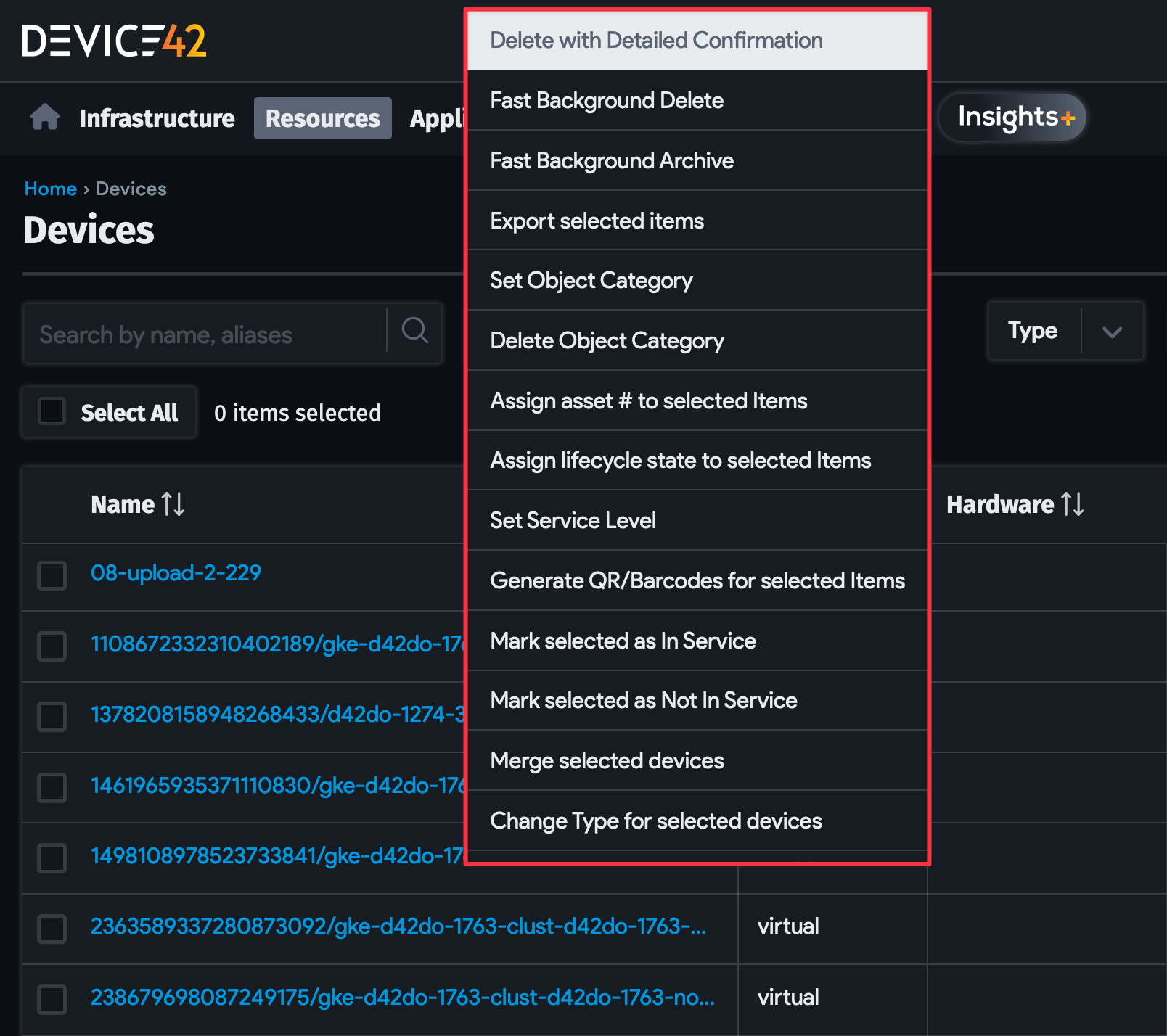Check the checkbox next to 08-upload-2-229
Screen dimensions: 1167x1036
pyautogui.click(x=52, y=575)
